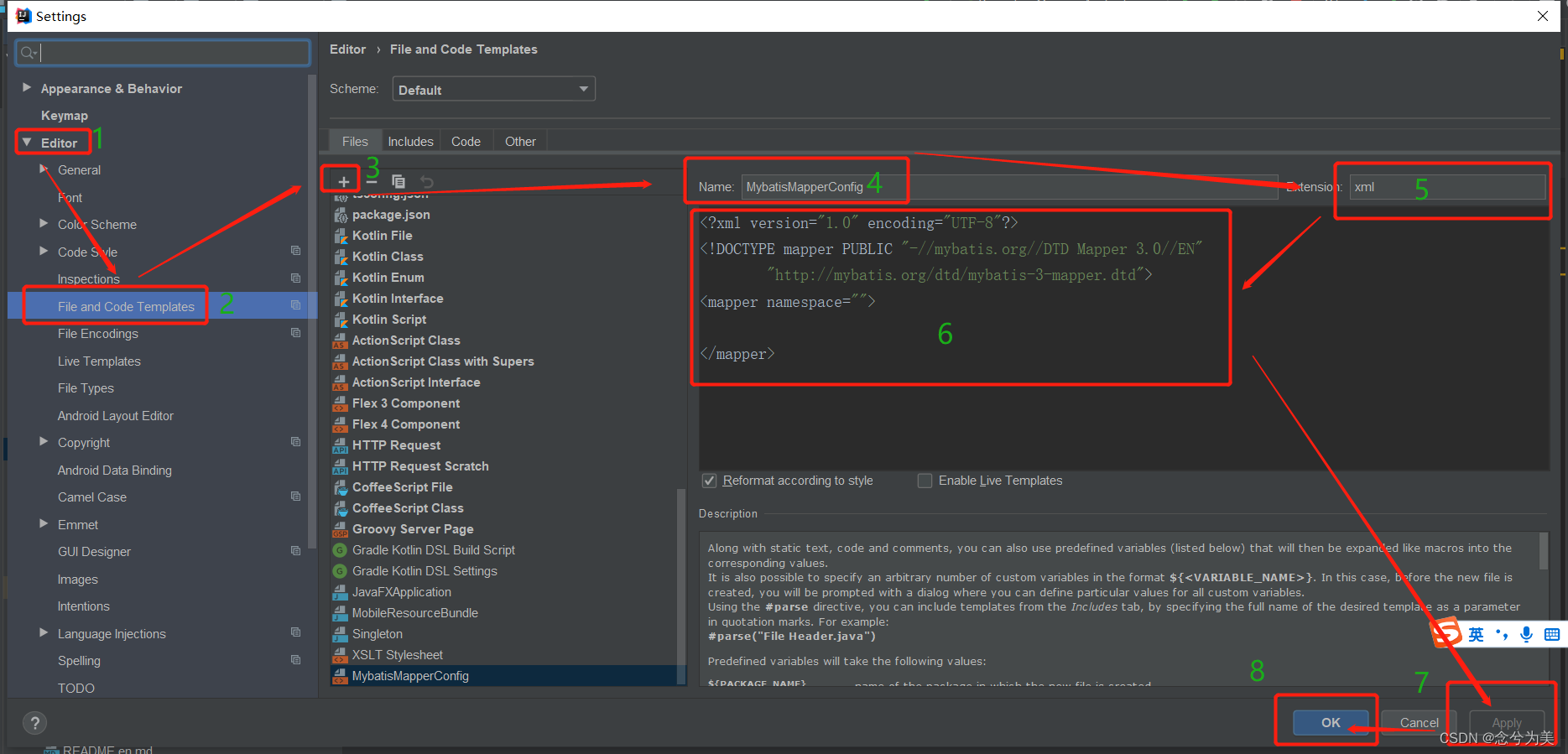
Task: Select the package.json template icon
Action: coord(341,215)
